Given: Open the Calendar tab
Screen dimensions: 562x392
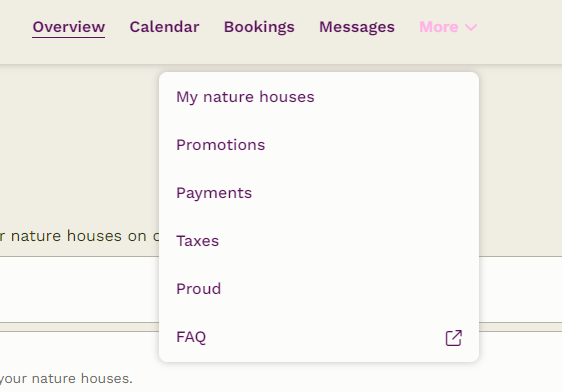Looking at the screenshot, I should tap(164, 27).
